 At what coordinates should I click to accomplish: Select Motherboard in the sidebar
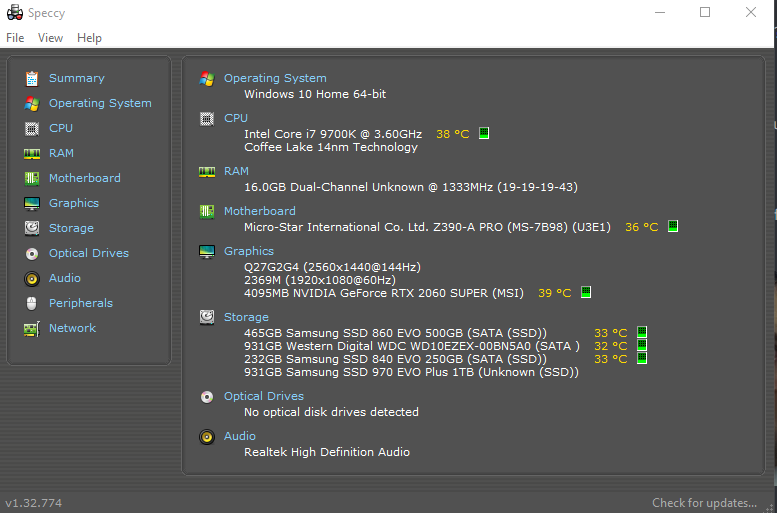(x=85, y=178)
